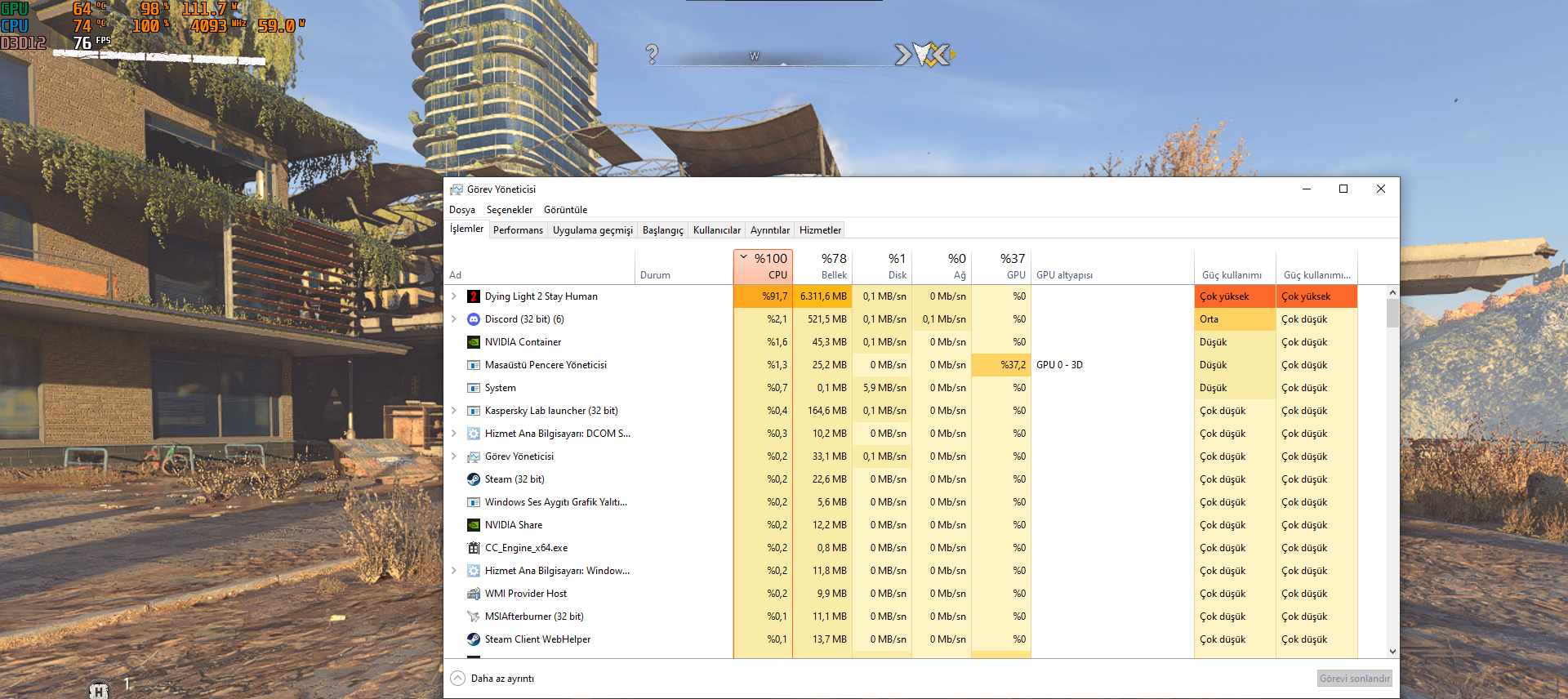The width and height of the screenshot is (1568, 699).
Task: Click the 6.311,6 MB memory cell
Action: (x=822, y=296)
